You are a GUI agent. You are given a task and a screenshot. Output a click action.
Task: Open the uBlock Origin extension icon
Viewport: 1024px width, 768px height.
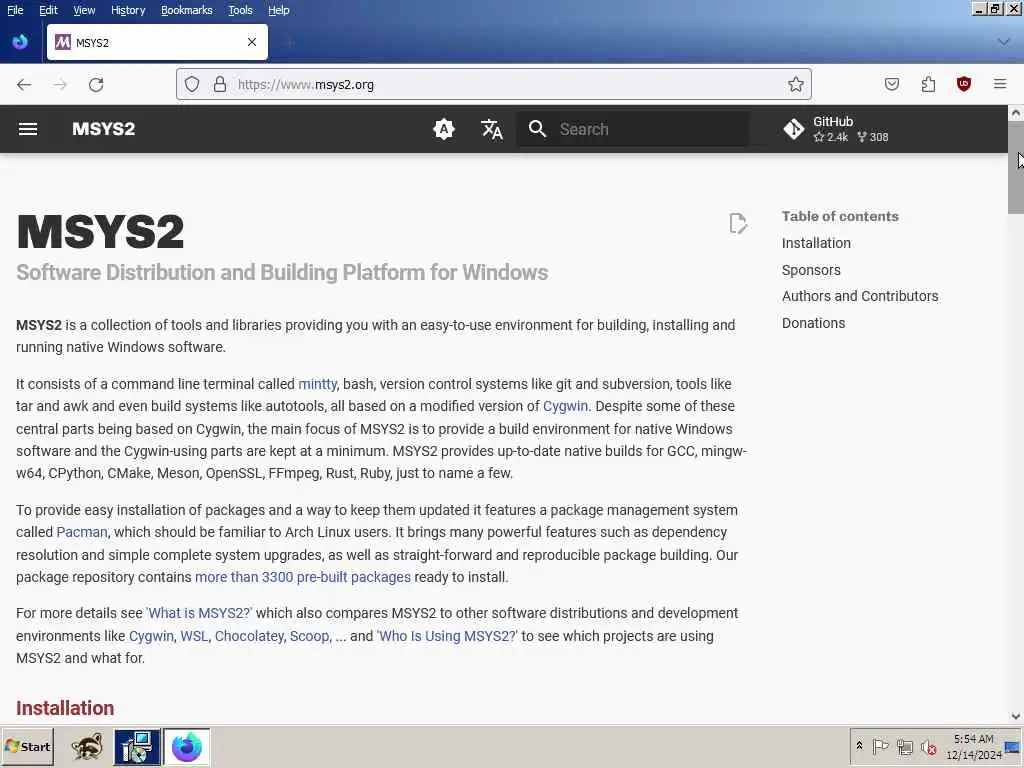pyautogui.click(x=964, y=84)
